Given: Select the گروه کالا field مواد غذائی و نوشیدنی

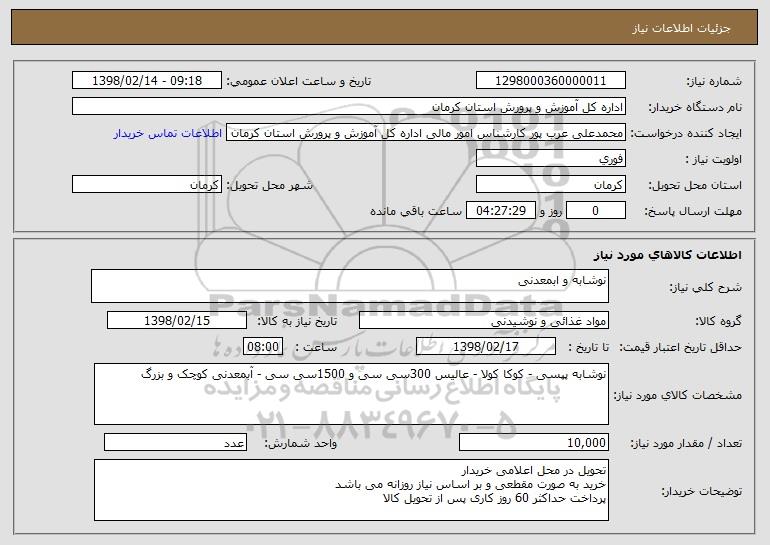Looking at the screenshot, I should click(484, 321).
